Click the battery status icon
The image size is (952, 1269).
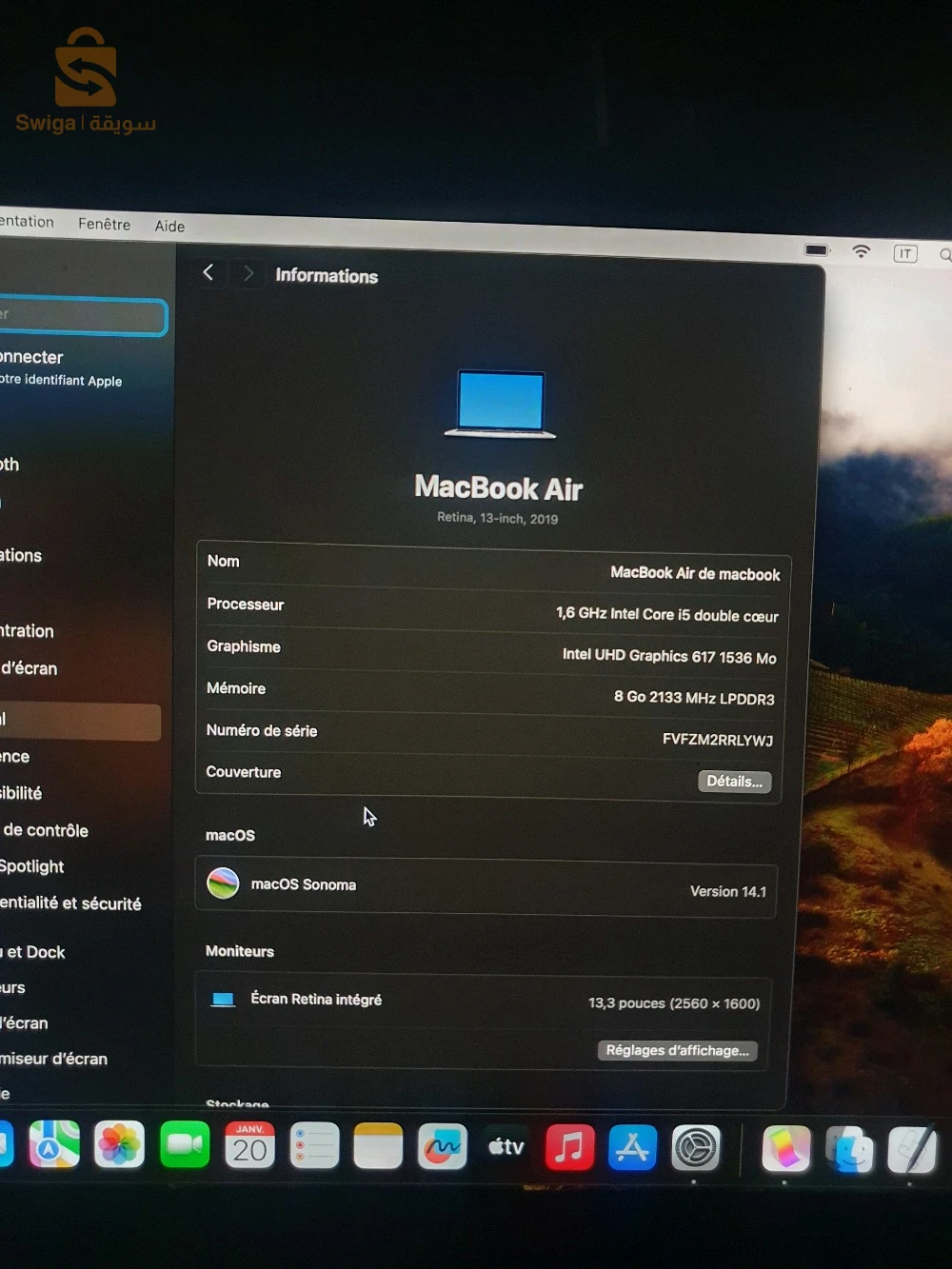(817, 249)
